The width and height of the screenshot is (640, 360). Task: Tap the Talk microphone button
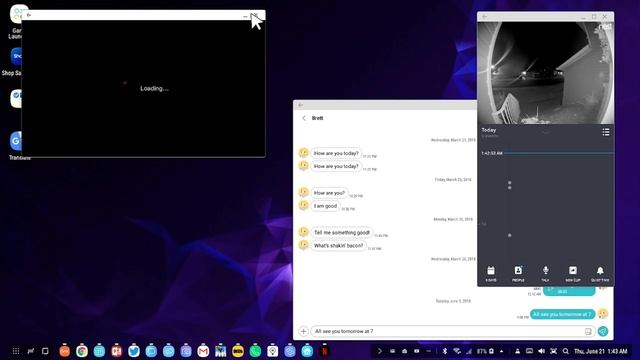pos(545,274)
